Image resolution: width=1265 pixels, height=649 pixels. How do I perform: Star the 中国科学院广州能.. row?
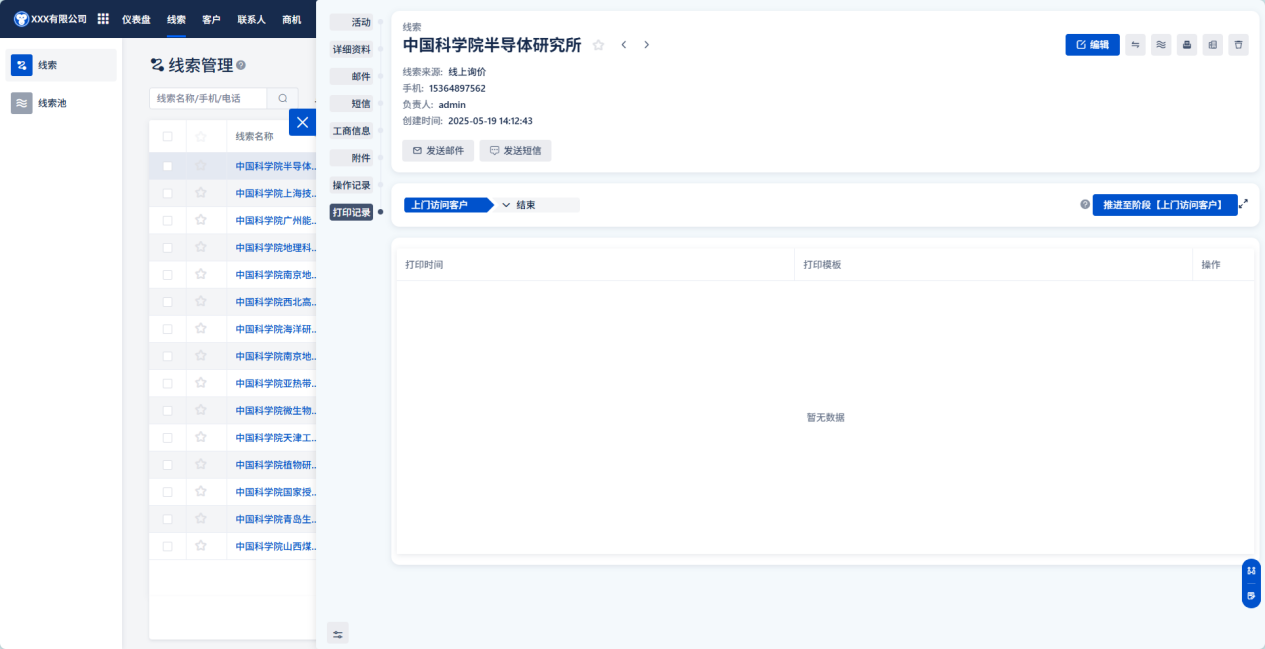(x=200, y=220)
